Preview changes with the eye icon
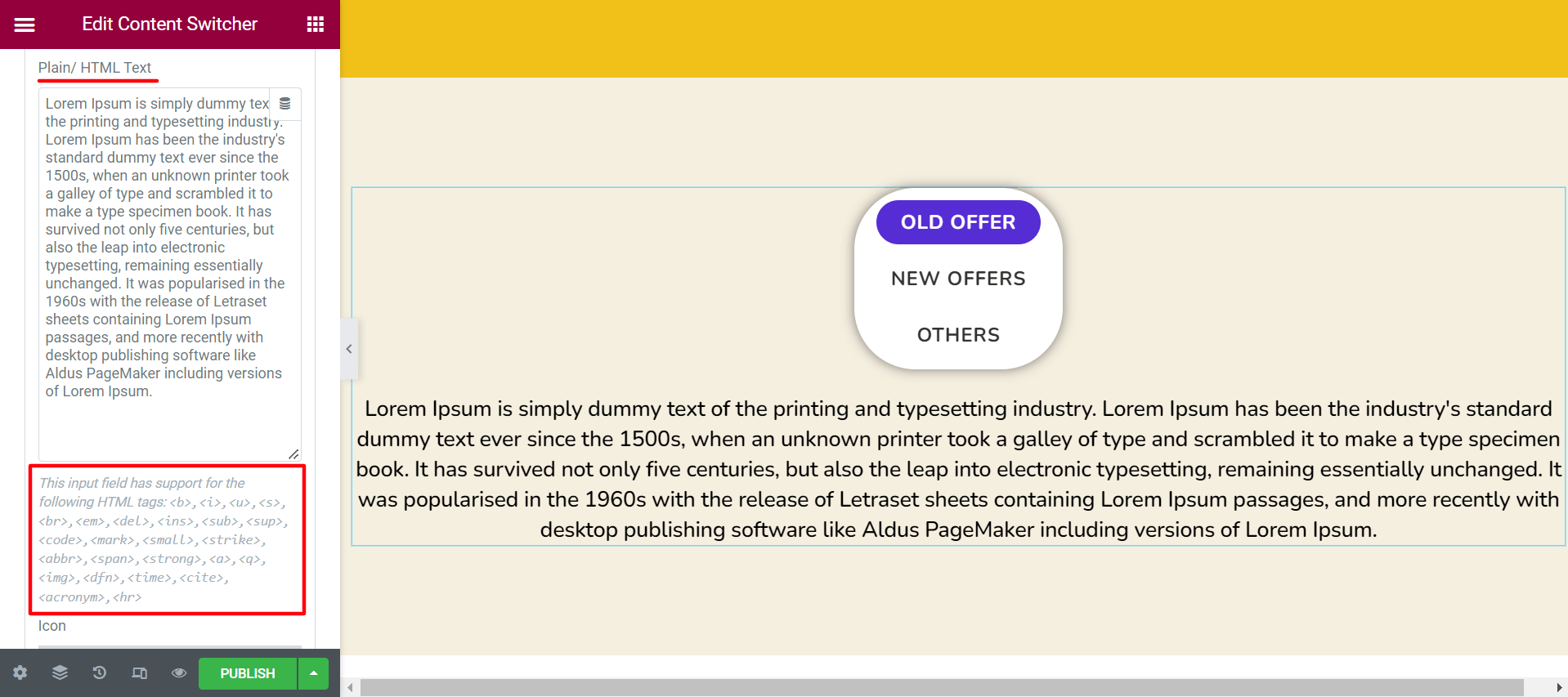This screenshot has height=697, width=1568. [179, 672]
